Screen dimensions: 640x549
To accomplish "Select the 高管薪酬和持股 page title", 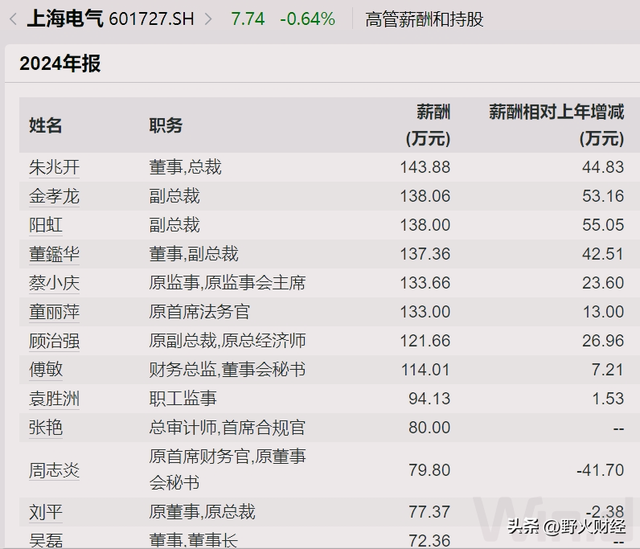I will (x=424, y=19).
